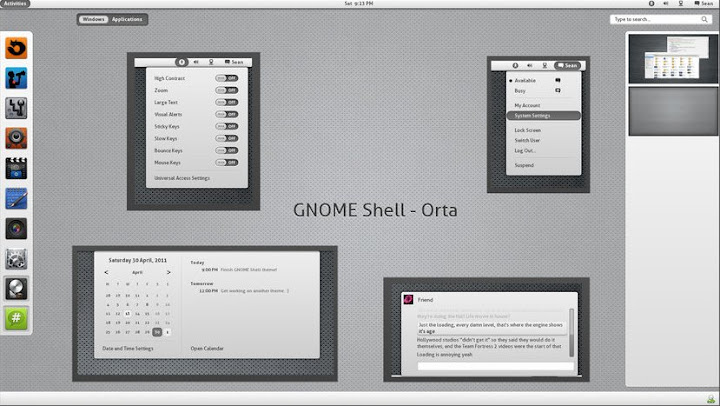720x406 pixels.
Task: Click Open Calendar link
Action: (207, 349)
